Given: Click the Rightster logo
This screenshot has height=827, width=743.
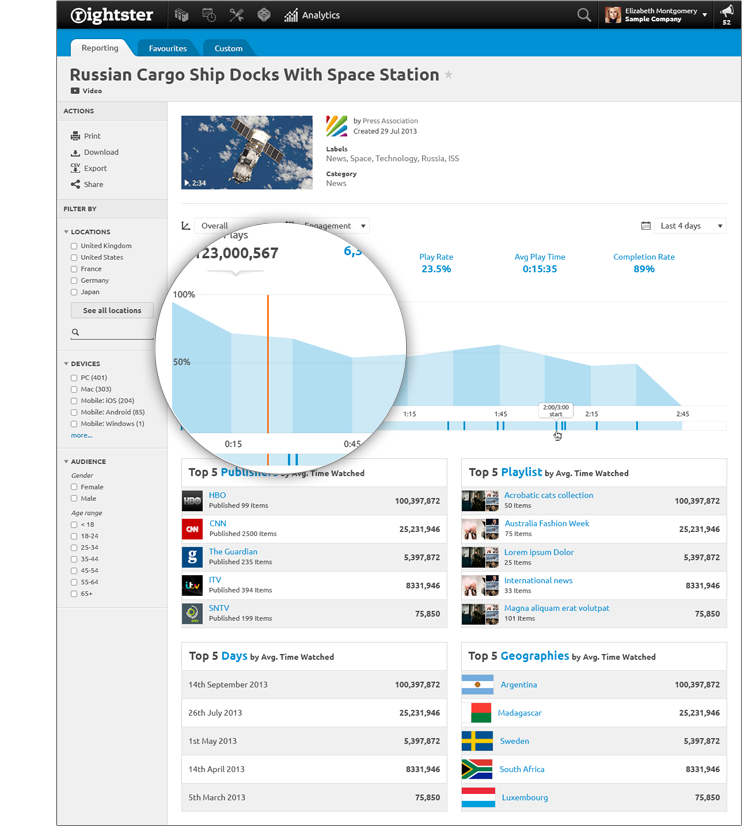Looking at the screenshot, I should [x=112, y=15].
